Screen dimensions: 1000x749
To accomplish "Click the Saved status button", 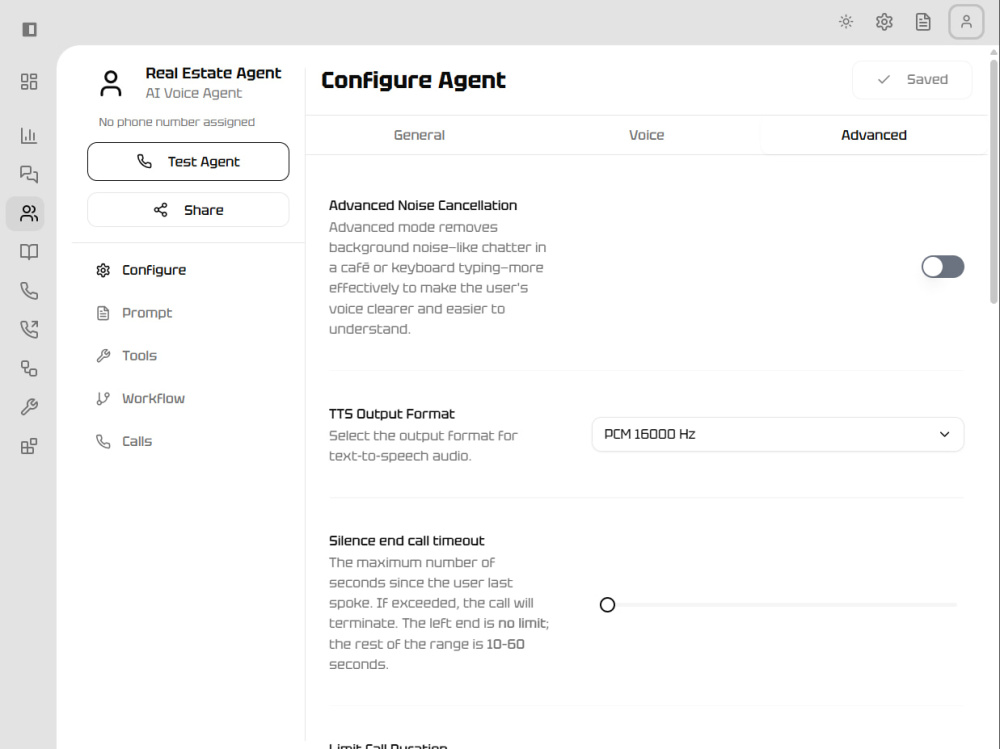I will [x=912, y=80].
